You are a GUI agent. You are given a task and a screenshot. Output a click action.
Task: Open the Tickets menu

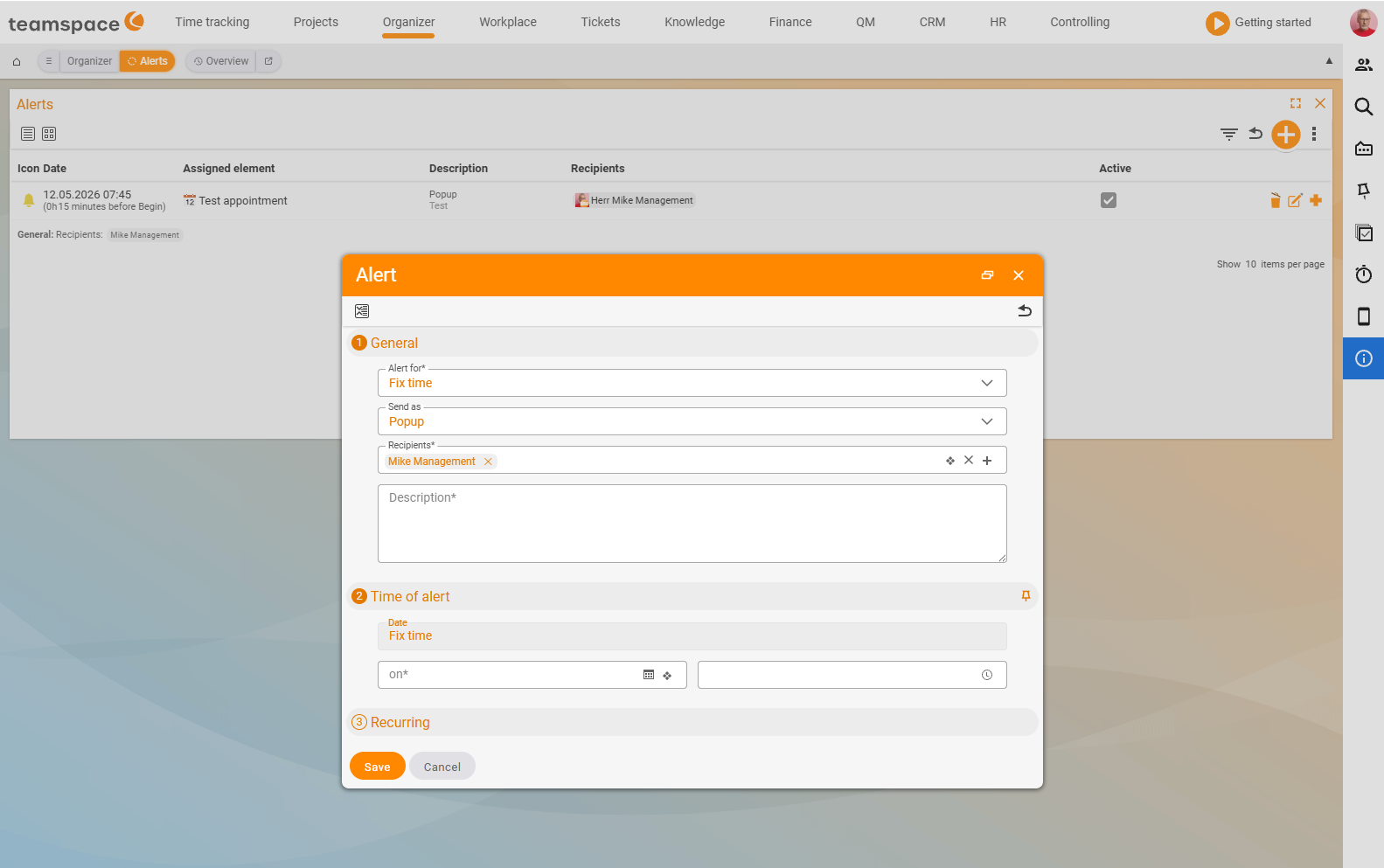(x=600, y=22)
